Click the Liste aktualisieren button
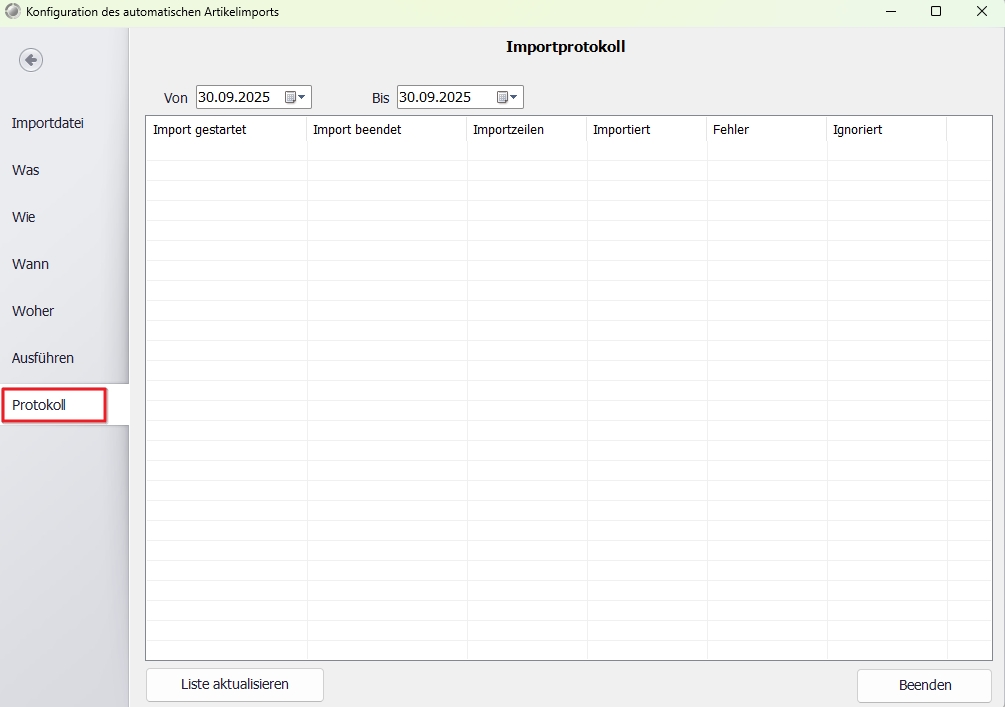This screenshot has width=1005, height=707. coord(235,685)
